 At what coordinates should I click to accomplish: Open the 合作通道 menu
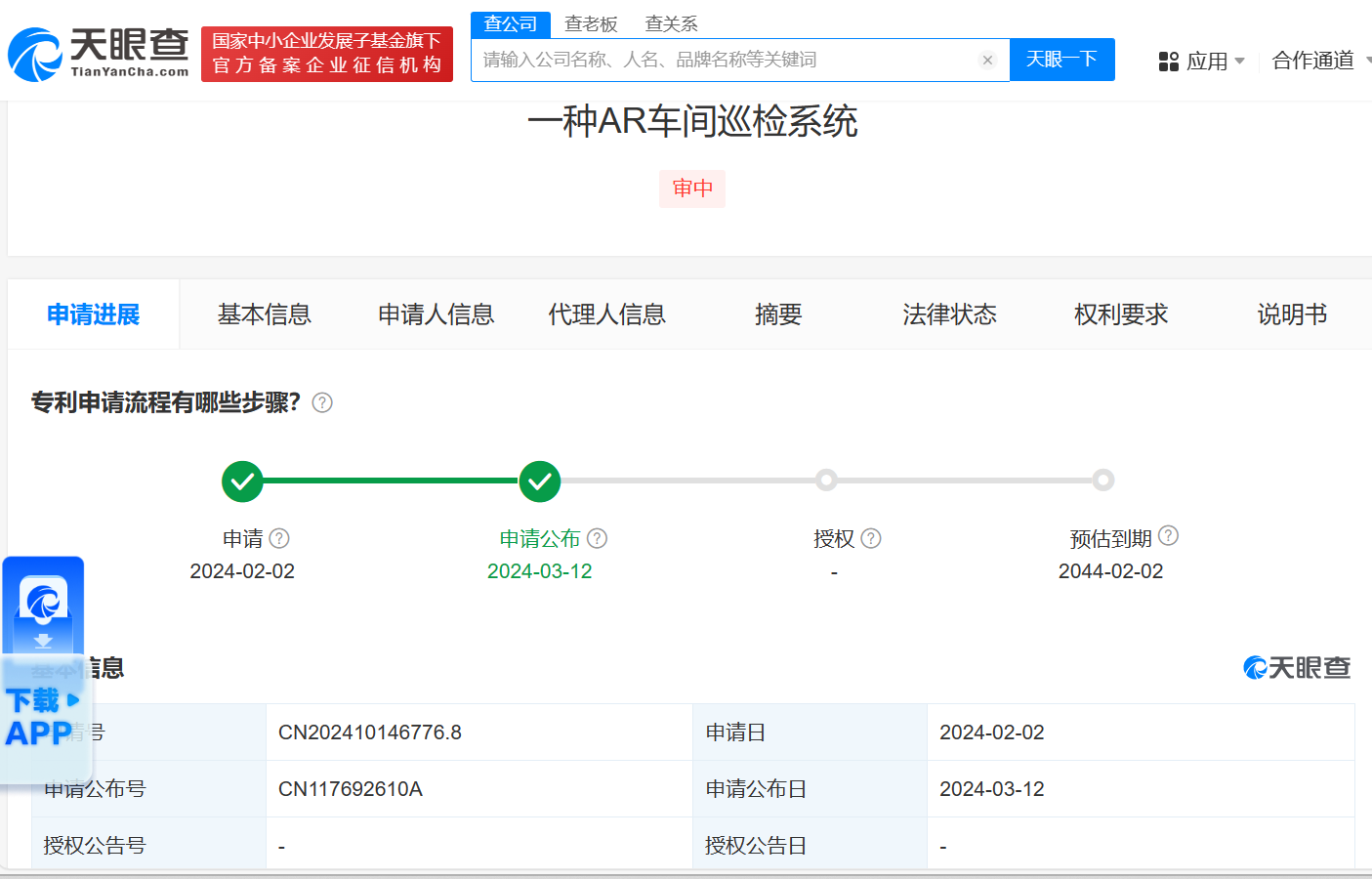(x=1313, y=61)
